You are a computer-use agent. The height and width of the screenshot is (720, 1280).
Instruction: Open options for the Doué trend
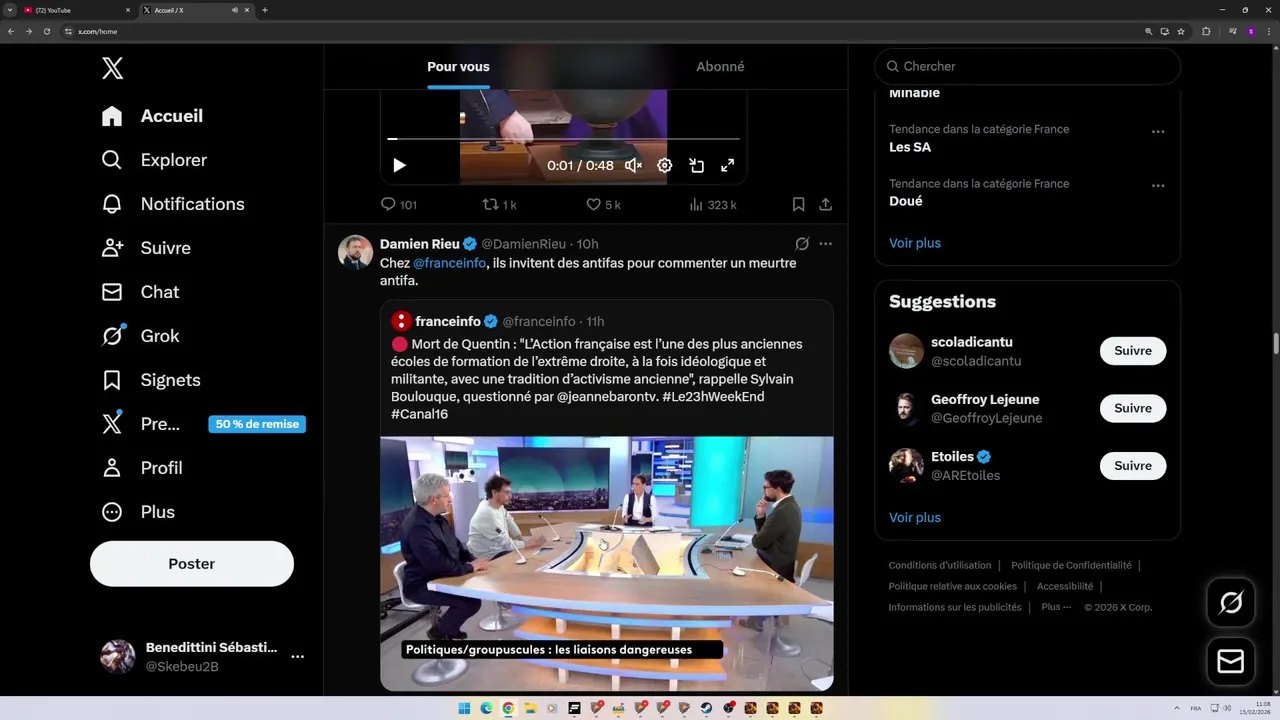tap(1158, 185)
